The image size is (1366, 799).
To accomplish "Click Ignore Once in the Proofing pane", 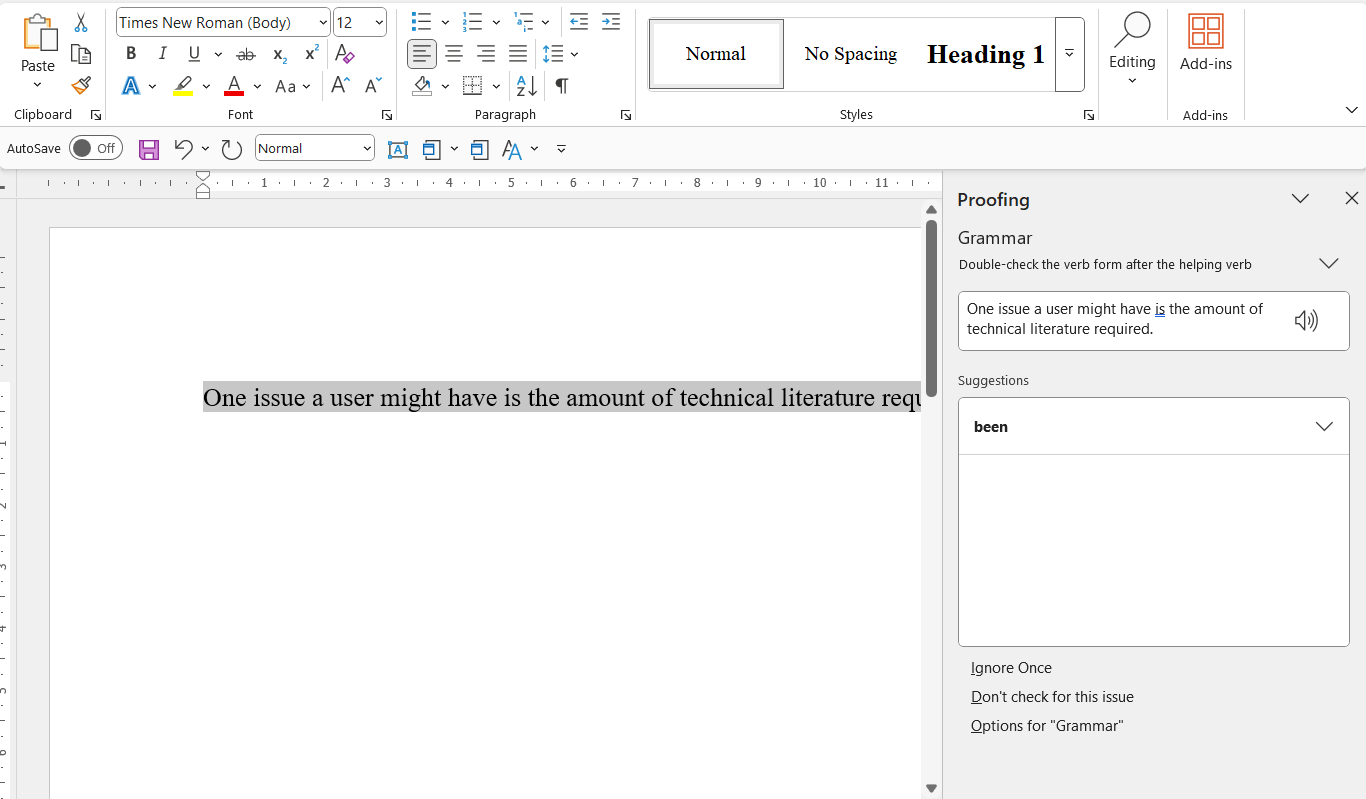I will [x=1011, y=667].
